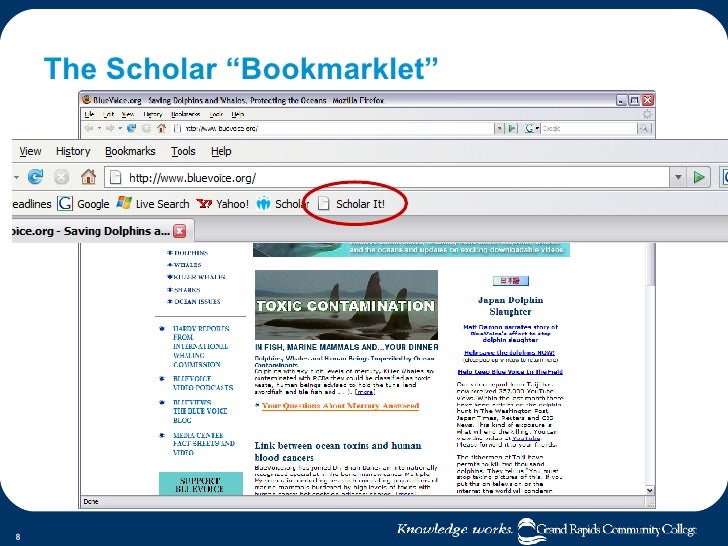The width and height of the screenshot is (728, 546).
Task: Open the enlarged Help menu
Action: (221, 151)
